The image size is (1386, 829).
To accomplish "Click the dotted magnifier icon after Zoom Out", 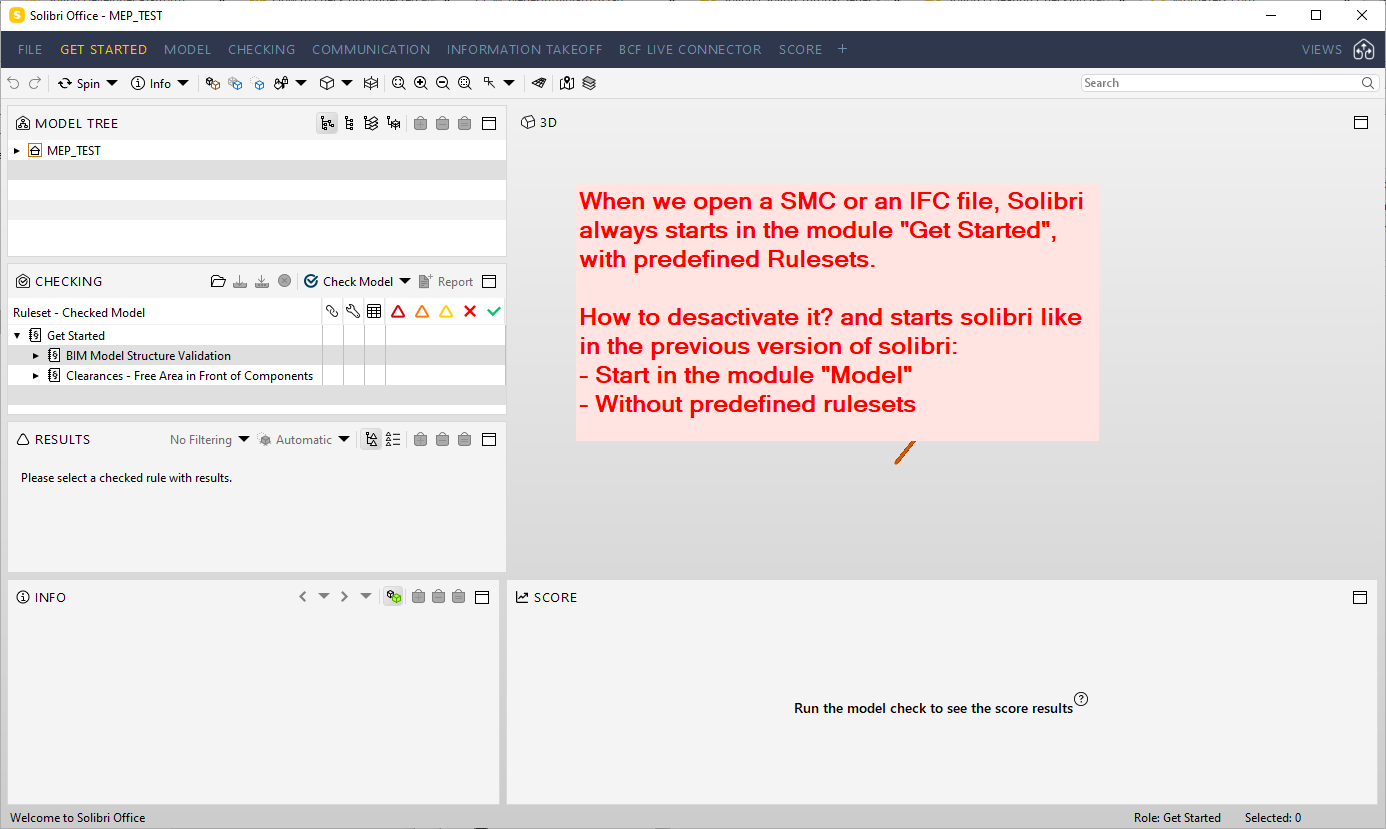I will point(465,84).
